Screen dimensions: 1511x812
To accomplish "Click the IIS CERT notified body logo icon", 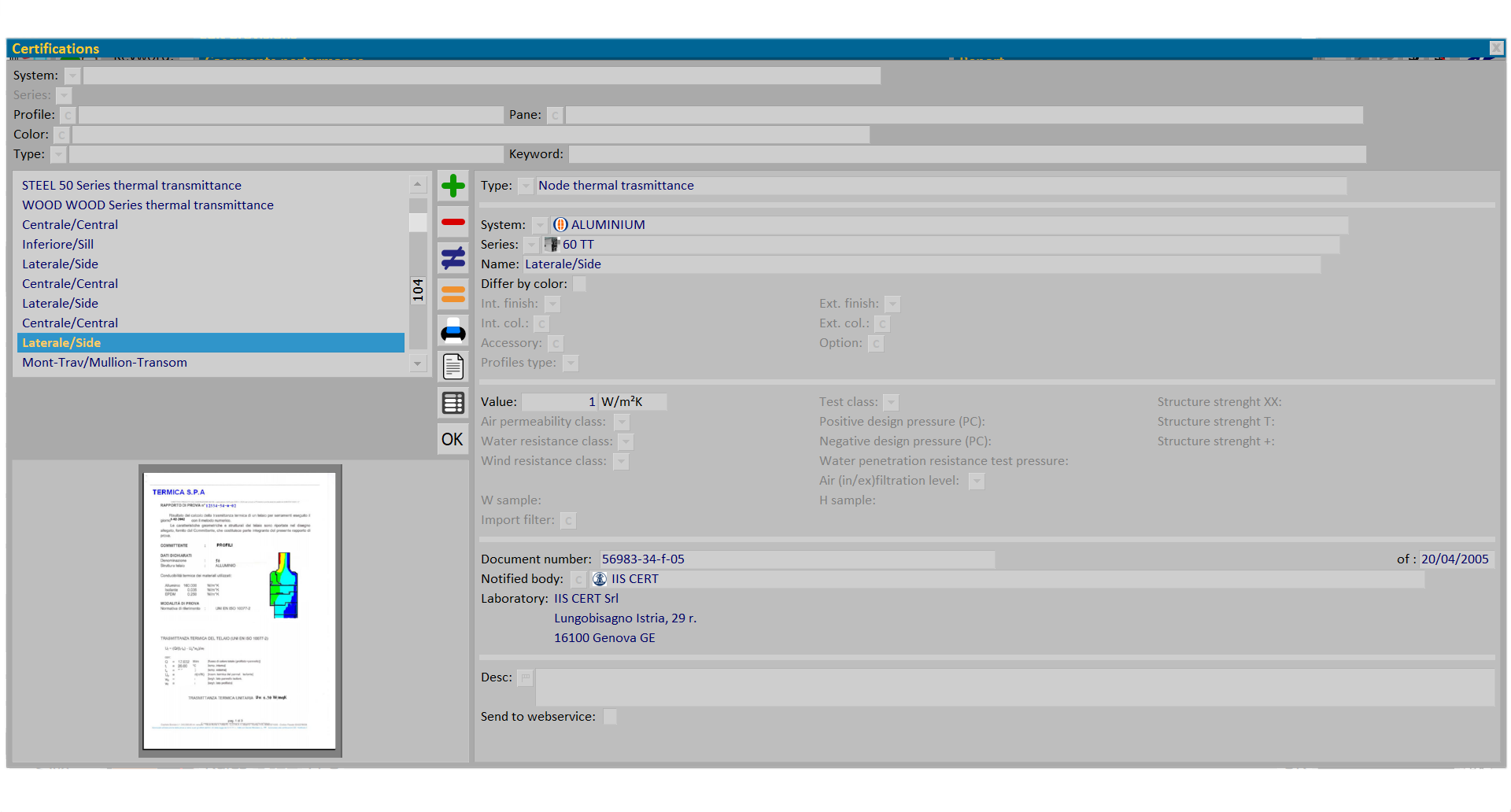I will tap(600, 579).
